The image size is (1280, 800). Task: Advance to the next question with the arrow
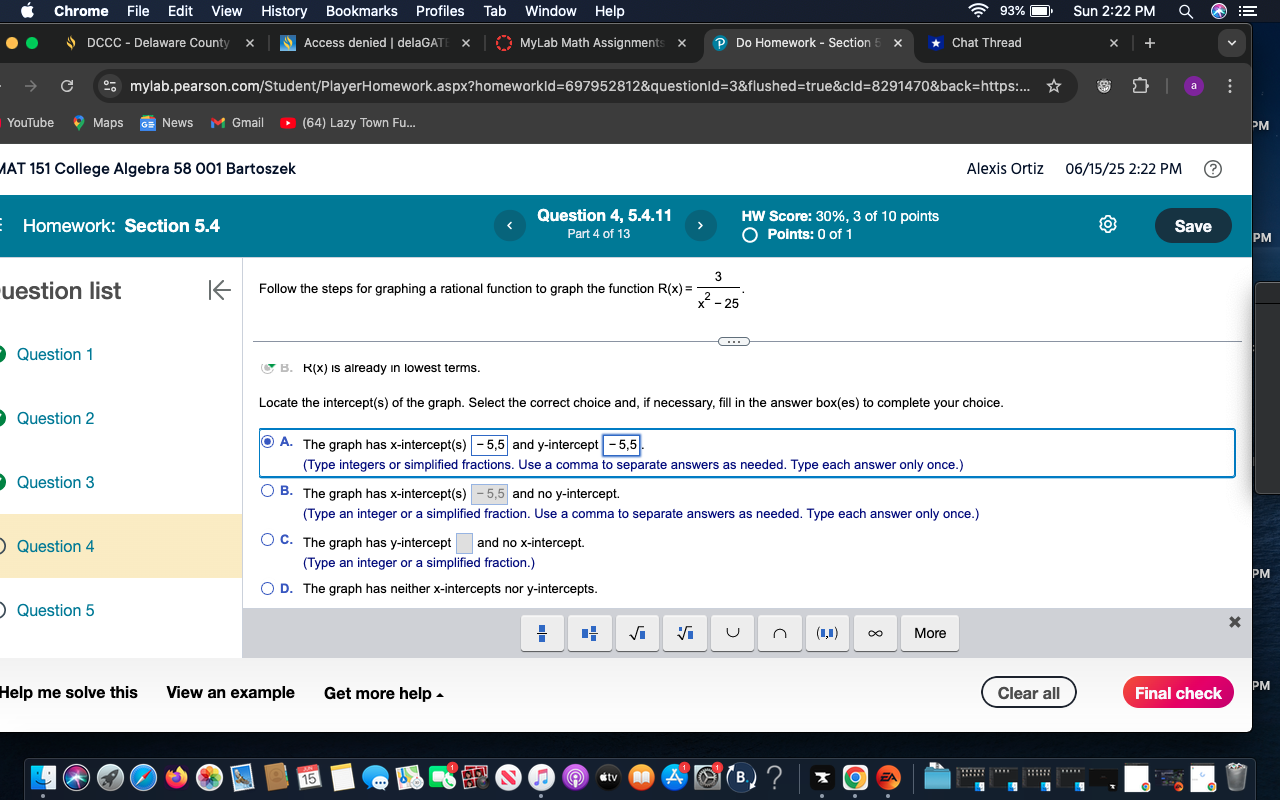pyautogui.click(x=700, y=225)
